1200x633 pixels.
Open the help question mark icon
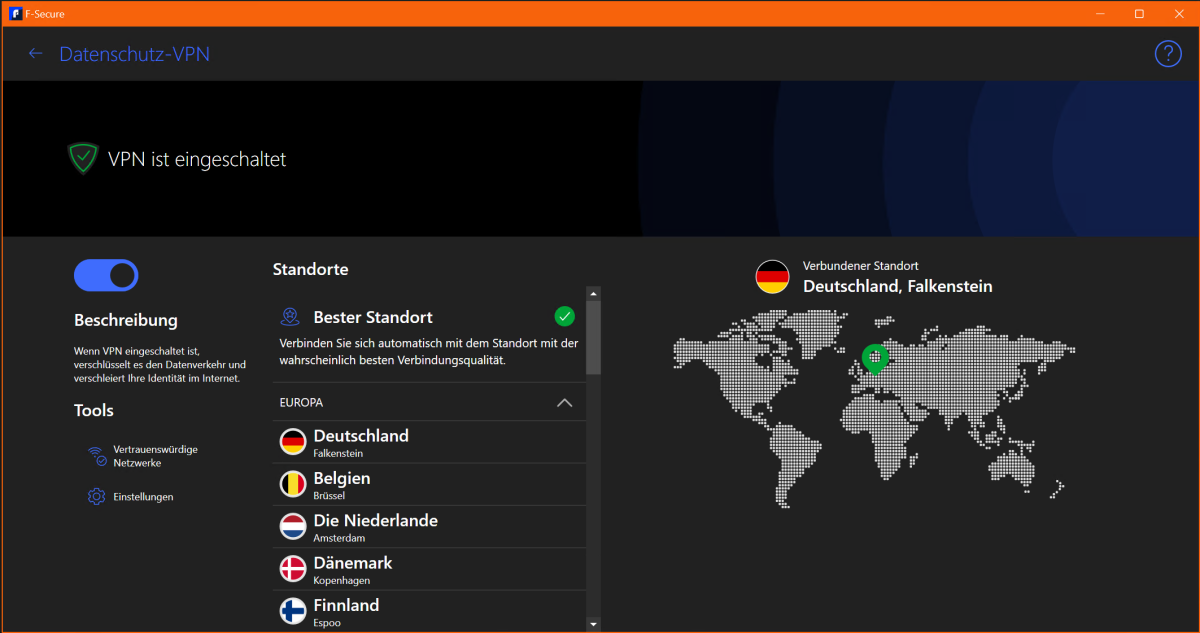click(1168, 54)
